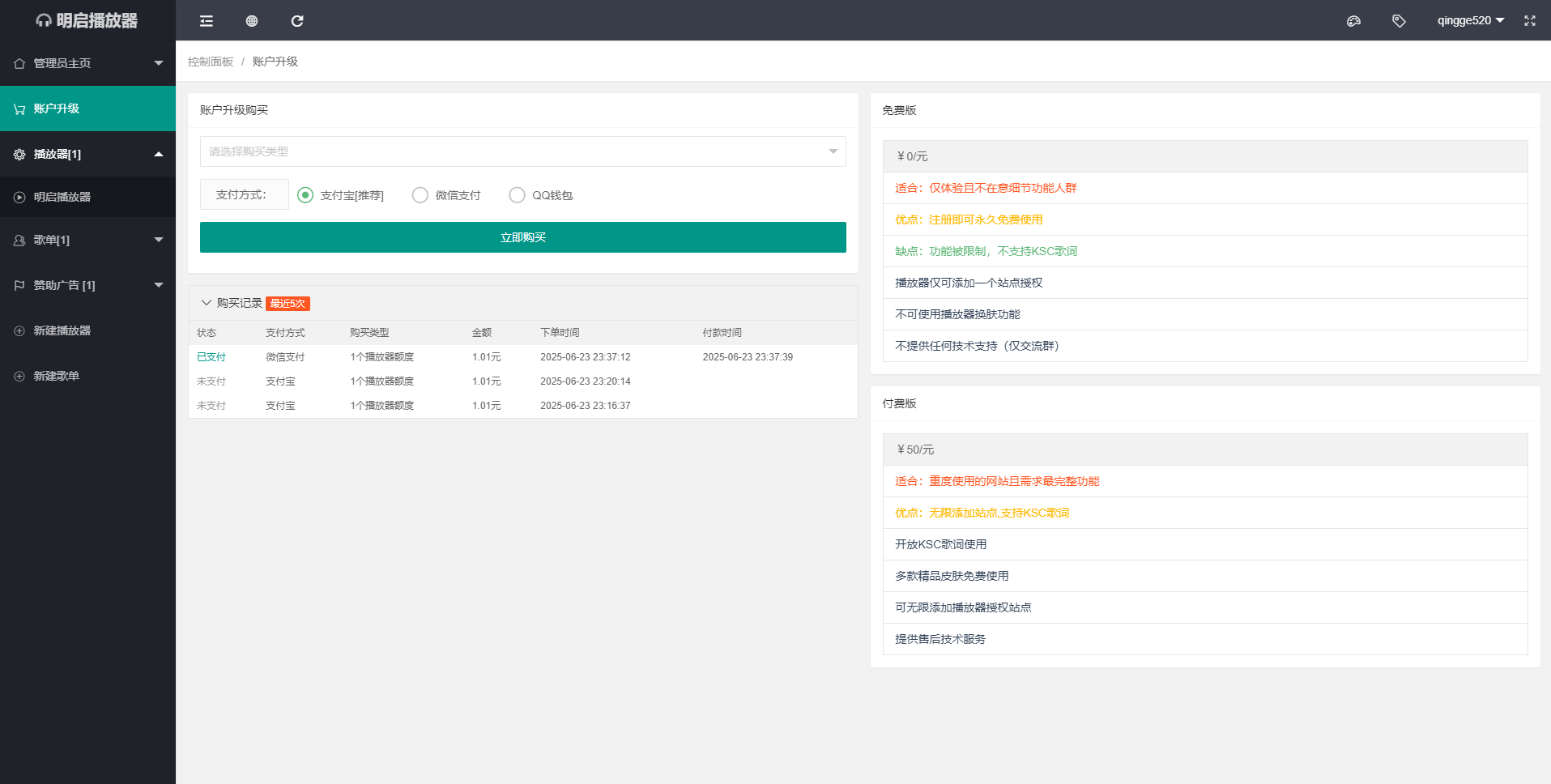Click the 已支付 status link

211,356
